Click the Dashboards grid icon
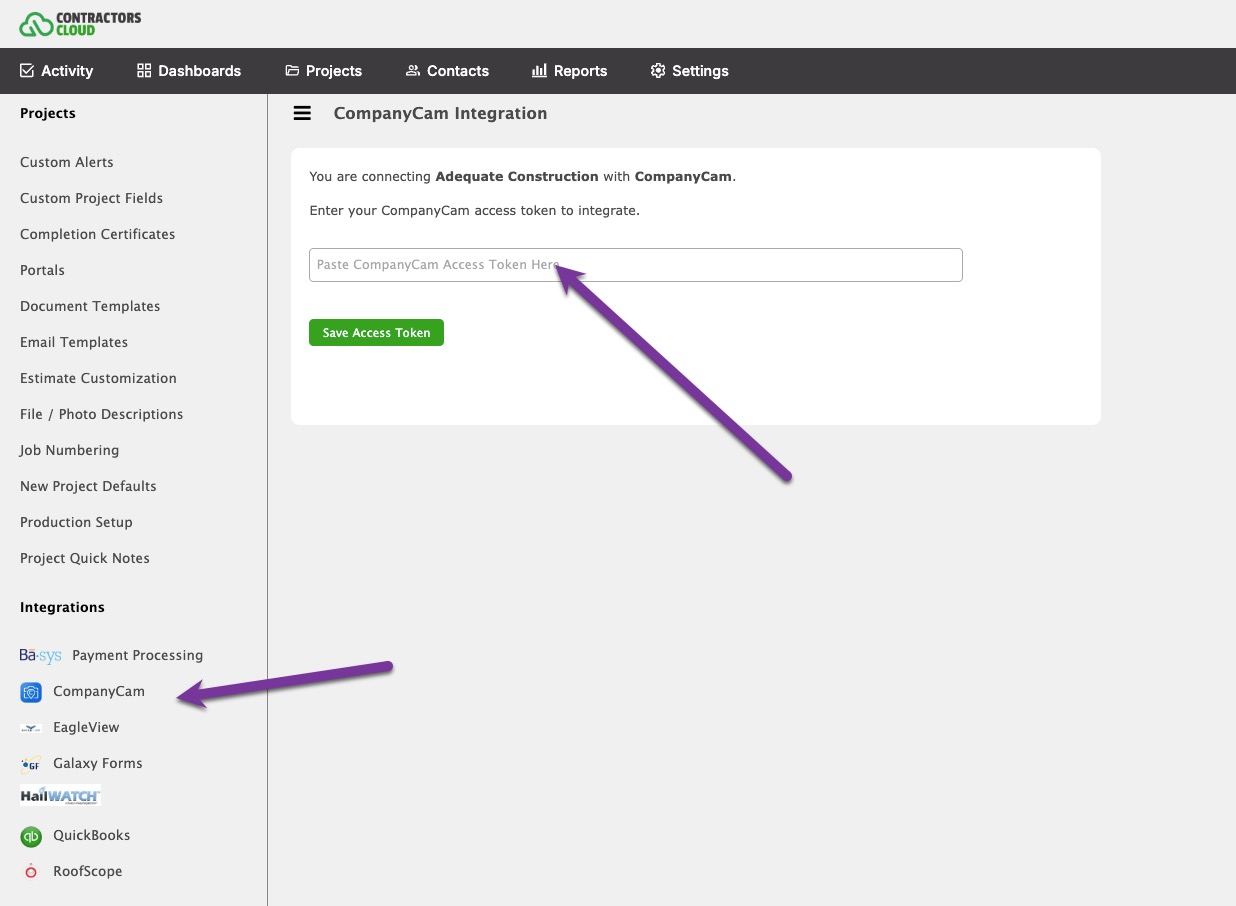Viewport: 1236px width, 906px height. 144,71
